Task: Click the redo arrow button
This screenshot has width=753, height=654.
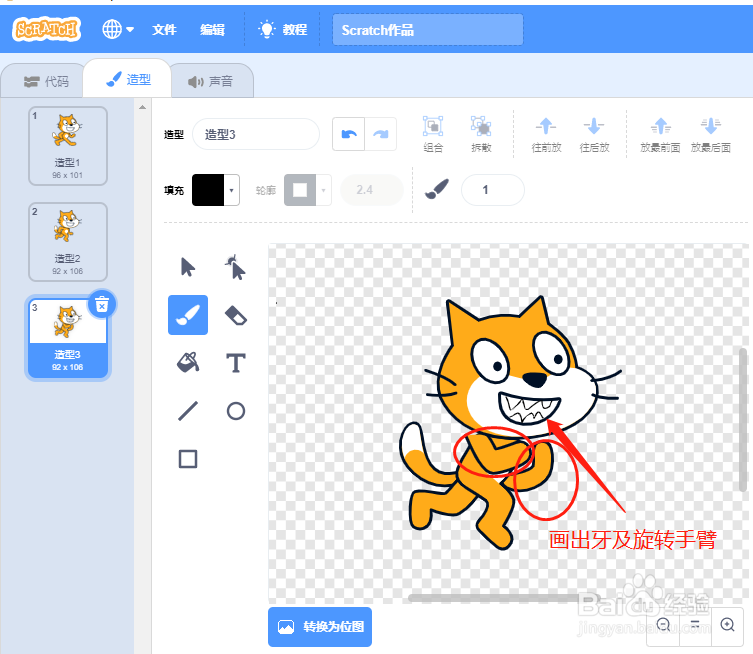Action: click(x=381, y=134)
